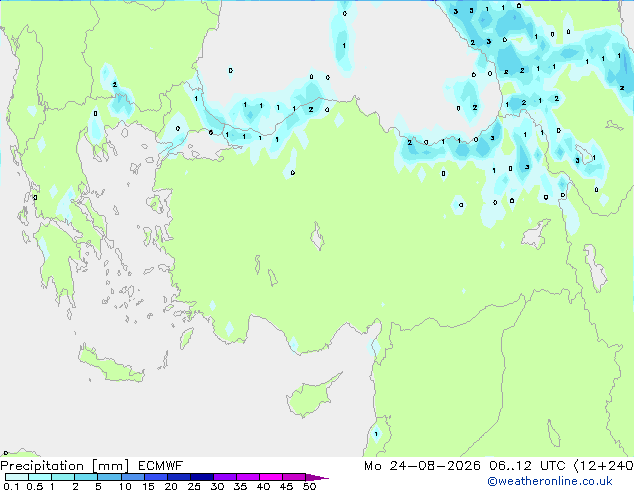Select the legend swatch between 0.5 and 1
Image resolution: width=634 pixels, height=490 pixels.
[x=40, y=477]
